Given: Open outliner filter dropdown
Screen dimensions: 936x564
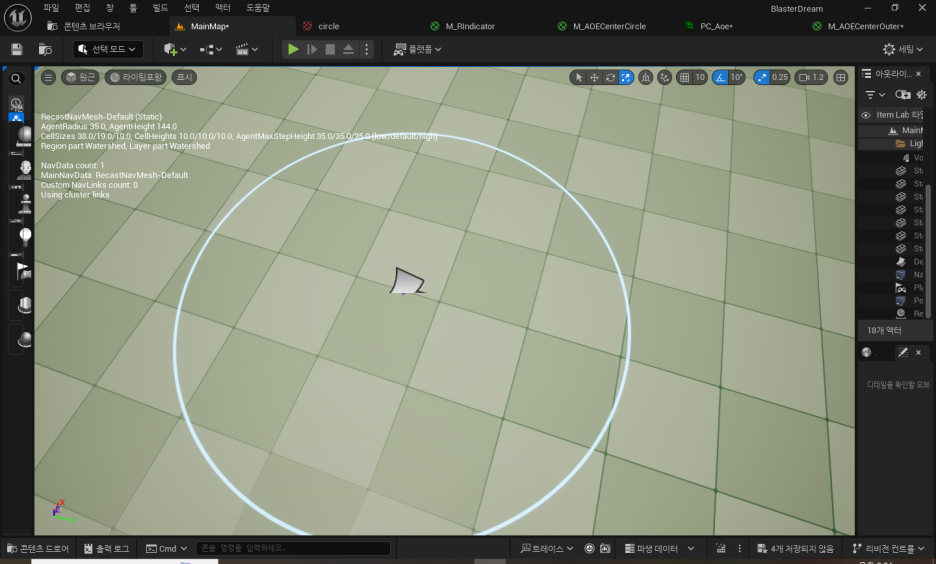Looking at the screenshot, I should pos(875,95).
